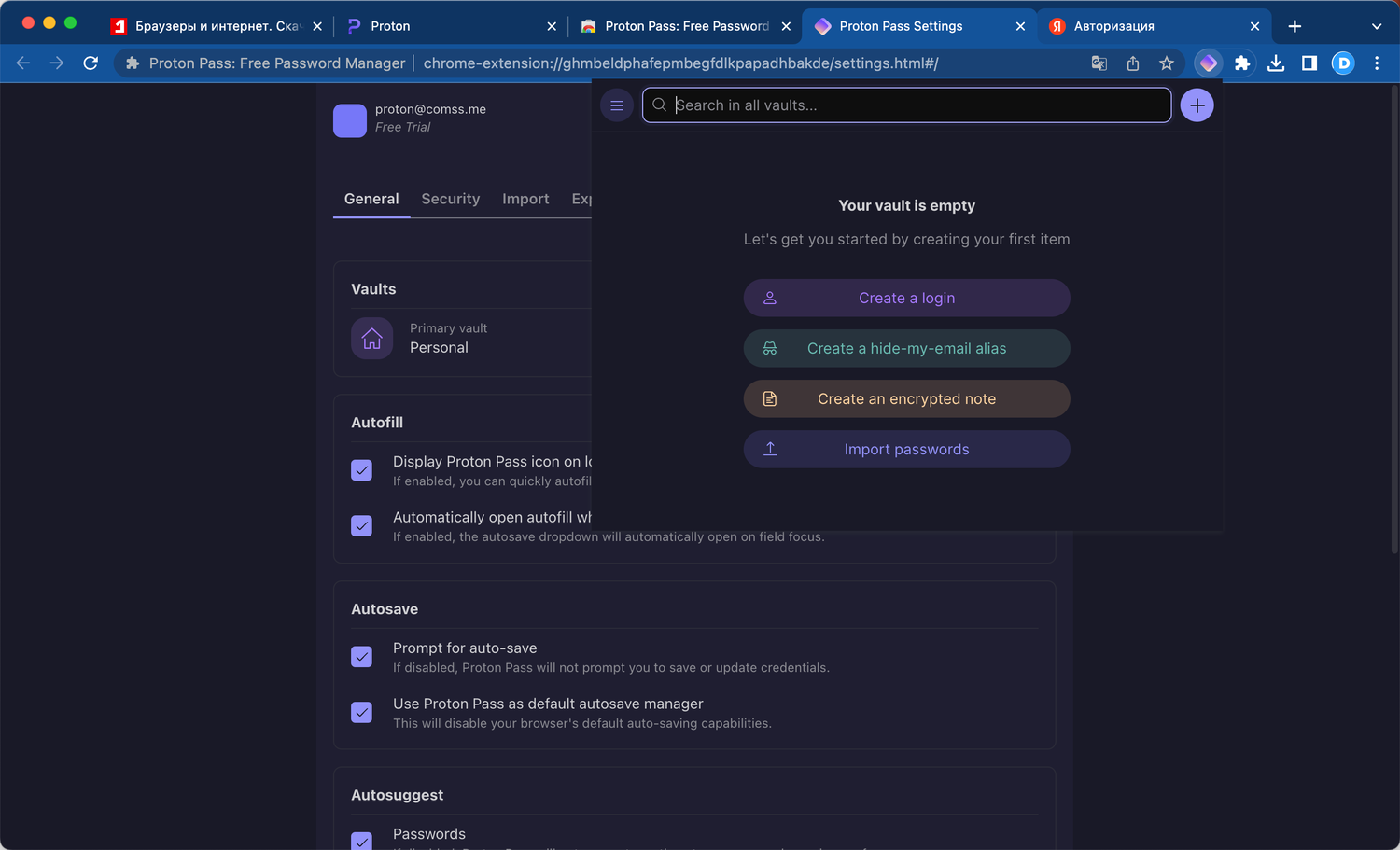Click the extension puzzle icon before the page title
The height and width of the screenshot is (850, 1400).
133,63
